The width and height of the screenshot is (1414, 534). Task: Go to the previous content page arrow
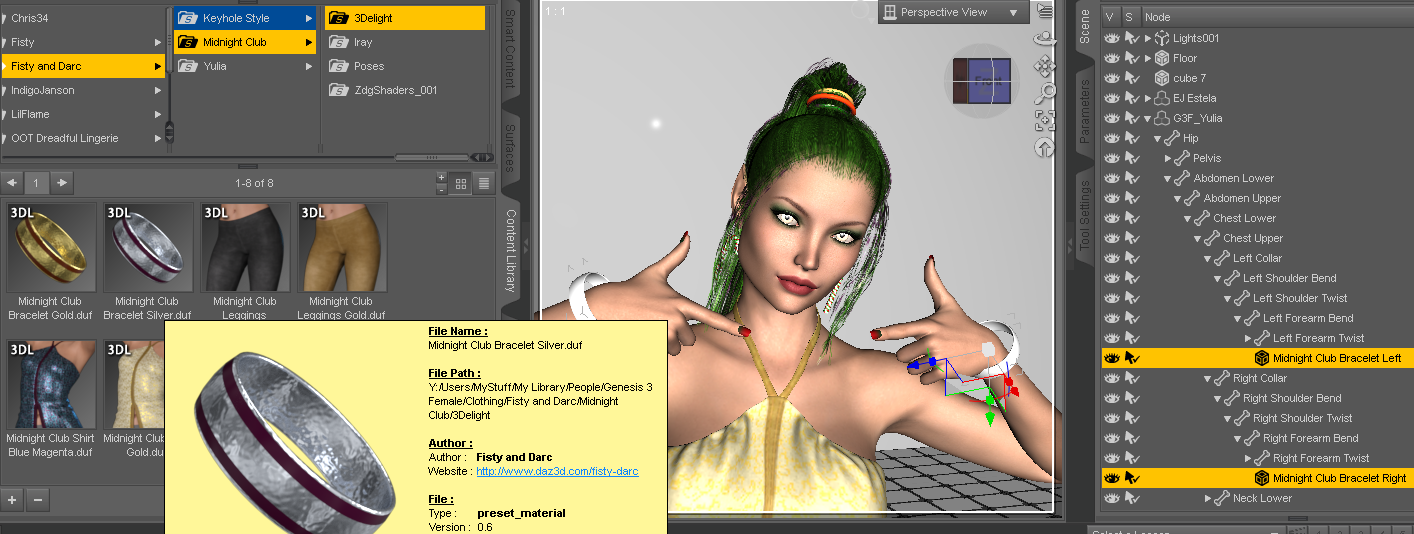pos(12,183)
